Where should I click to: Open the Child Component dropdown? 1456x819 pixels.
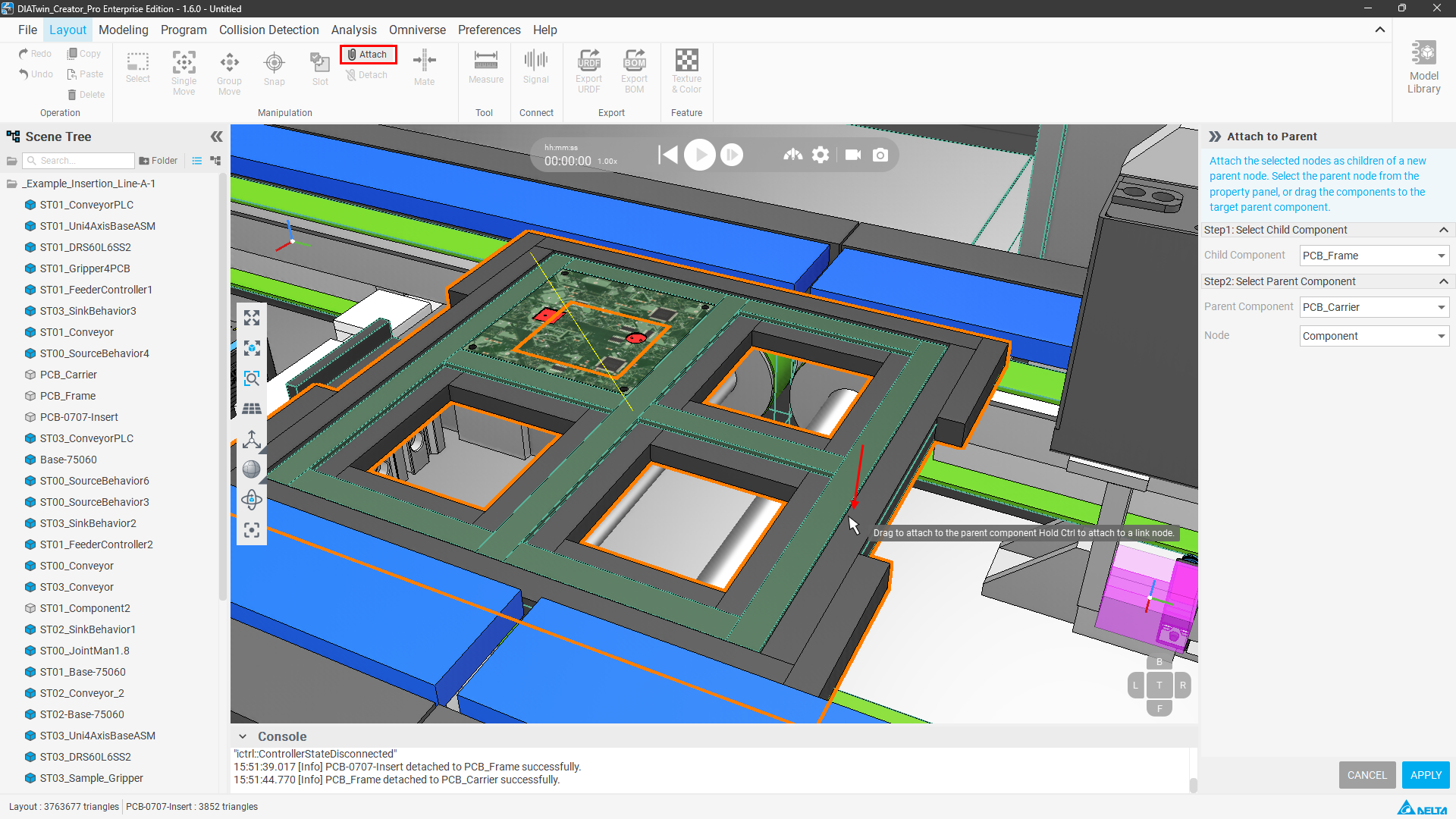[x=1374, y=256]
